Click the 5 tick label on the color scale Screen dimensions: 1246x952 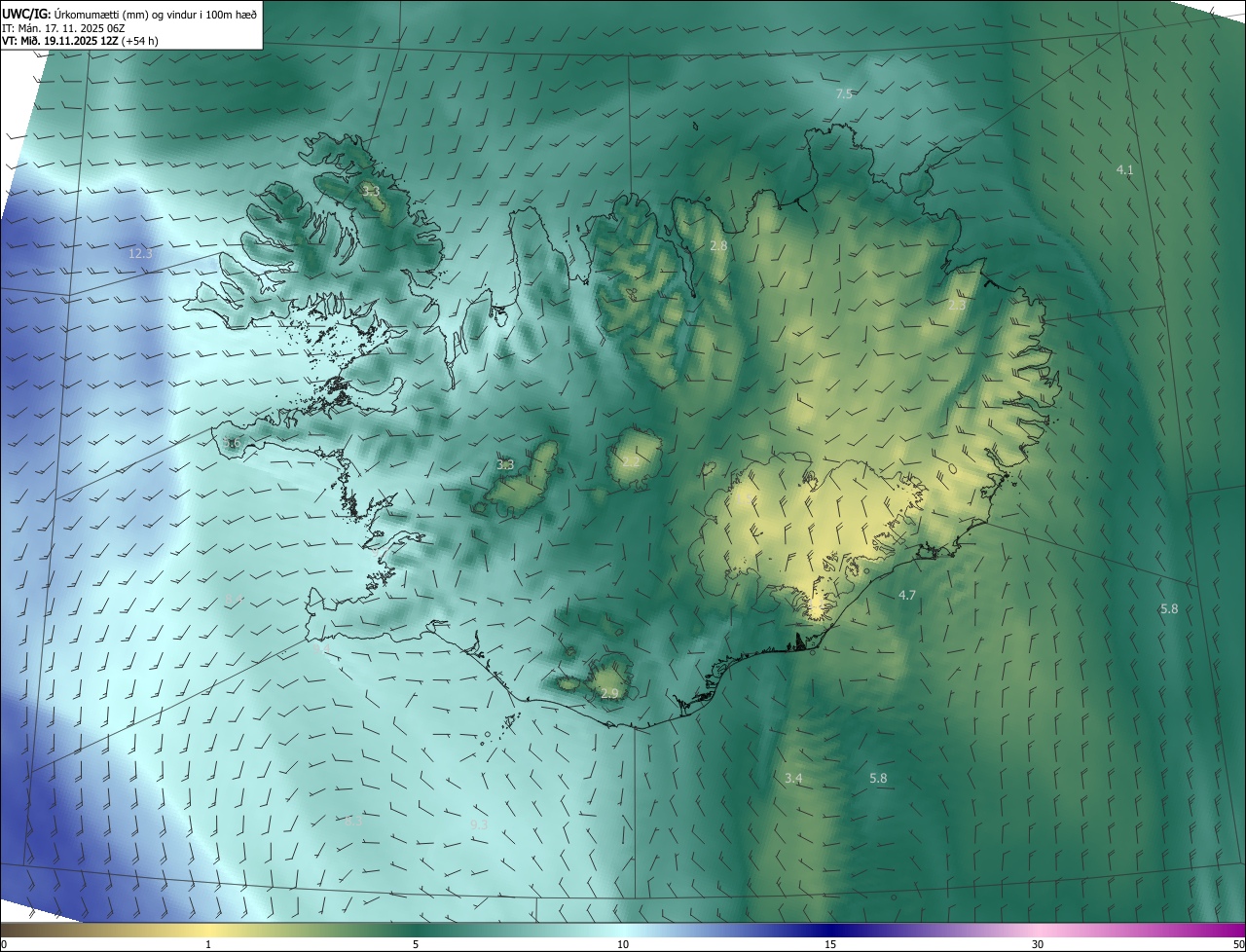click(x=416, y=944)
